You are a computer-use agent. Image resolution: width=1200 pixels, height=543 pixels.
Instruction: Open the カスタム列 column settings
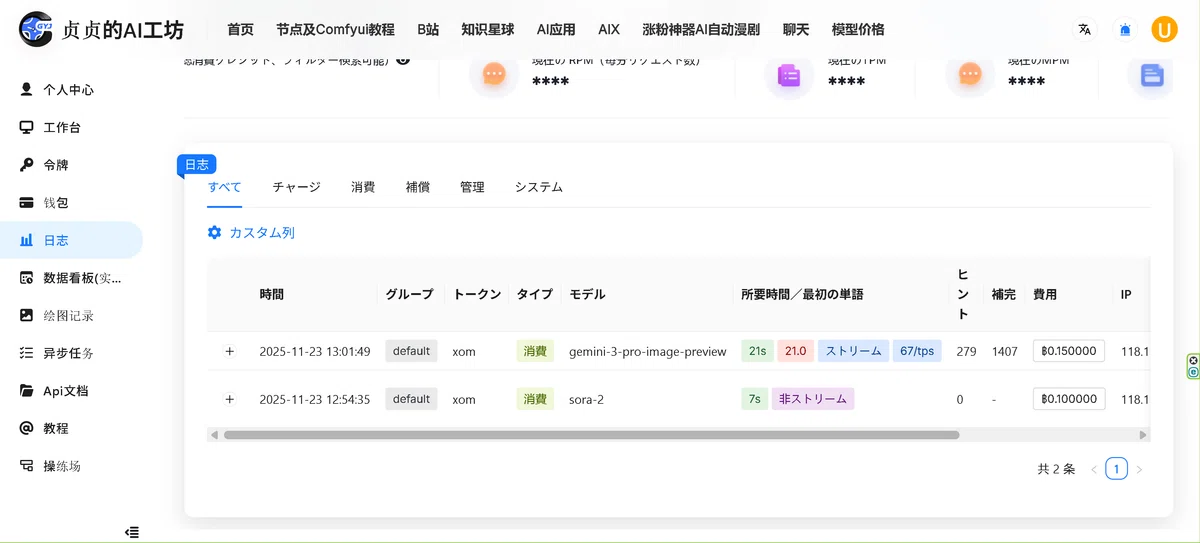pyautogui.click(x=251, y=232)
